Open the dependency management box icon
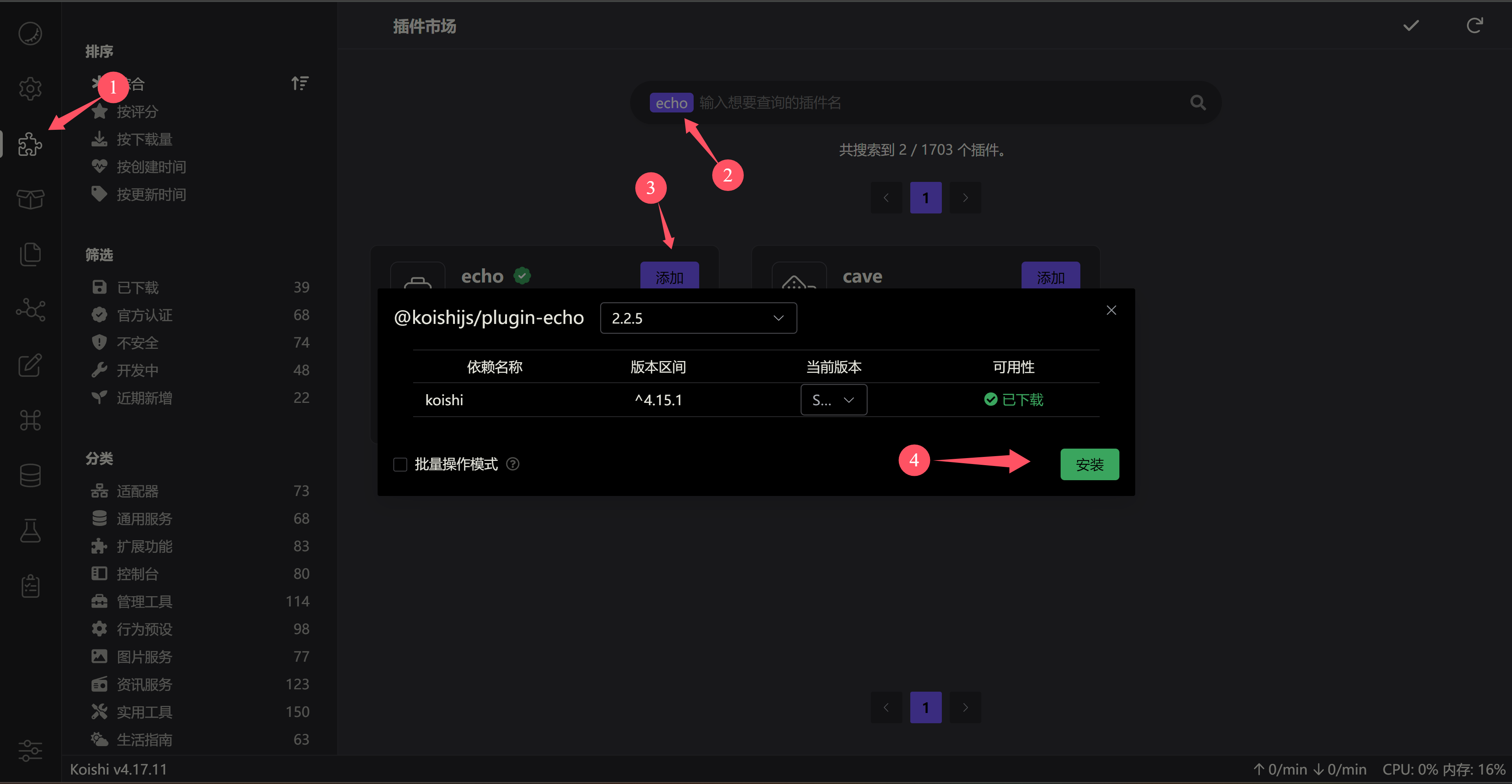 coord(30,199)
